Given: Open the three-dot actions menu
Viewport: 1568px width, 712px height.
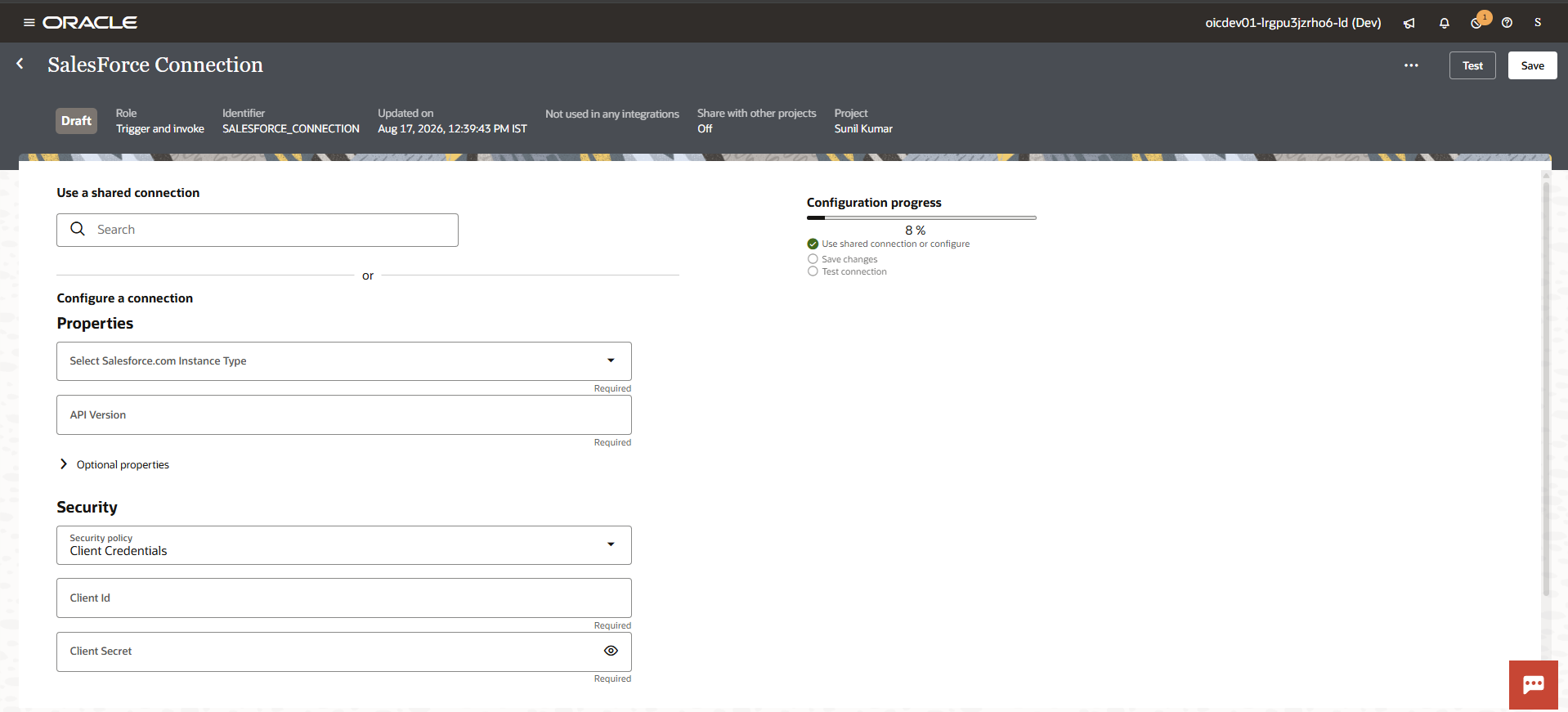Looking at the screenshot, I should (1411, 65).
